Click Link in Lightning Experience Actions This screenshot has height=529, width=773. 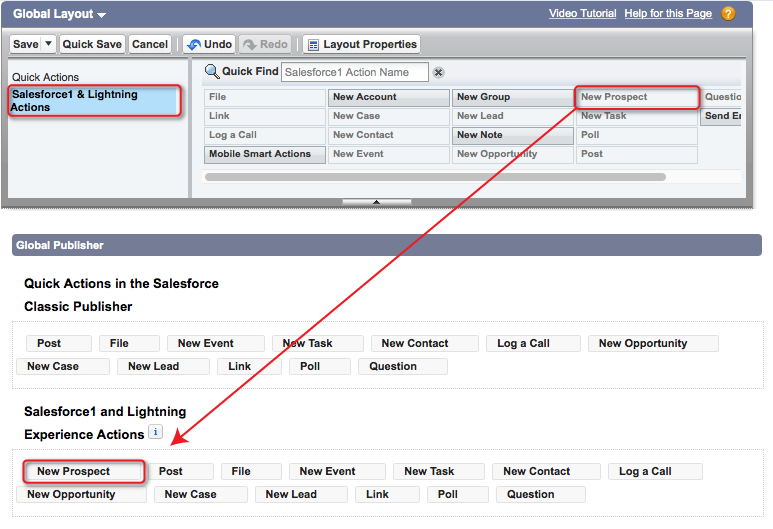[387, 494]
